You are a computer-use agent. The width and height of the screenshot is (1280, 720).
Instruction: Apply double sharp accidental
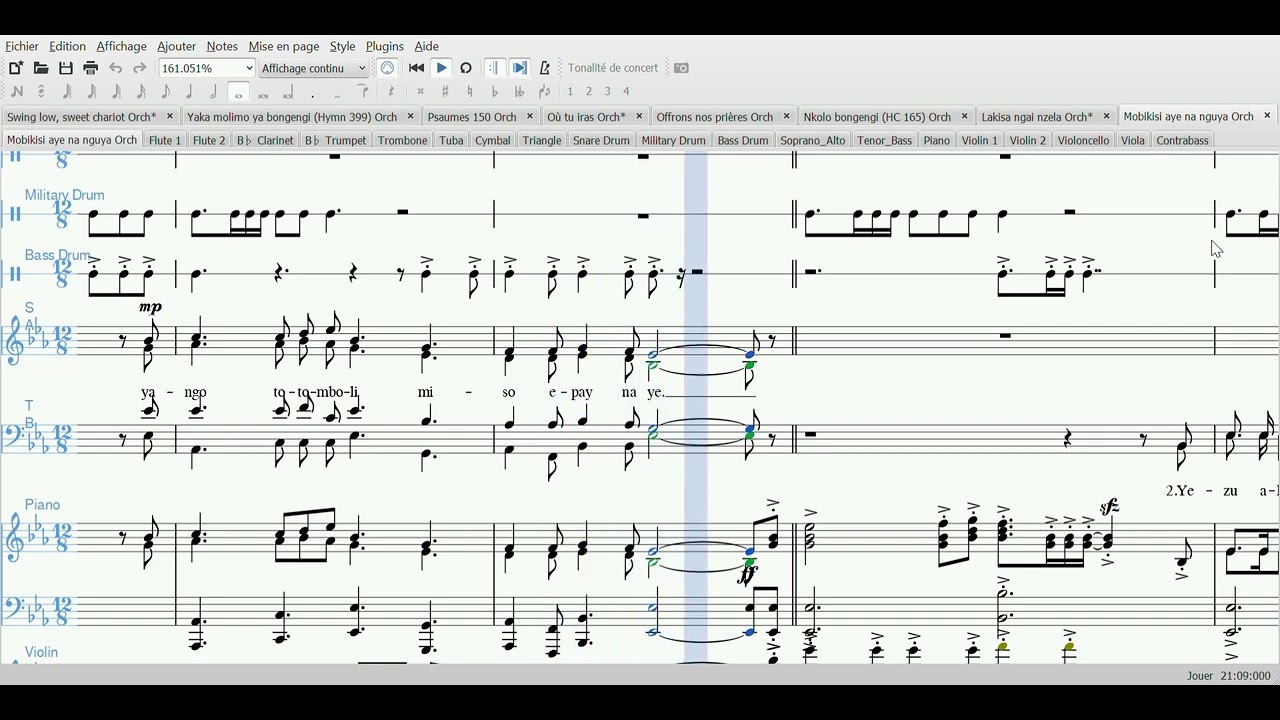pos(421,92)
